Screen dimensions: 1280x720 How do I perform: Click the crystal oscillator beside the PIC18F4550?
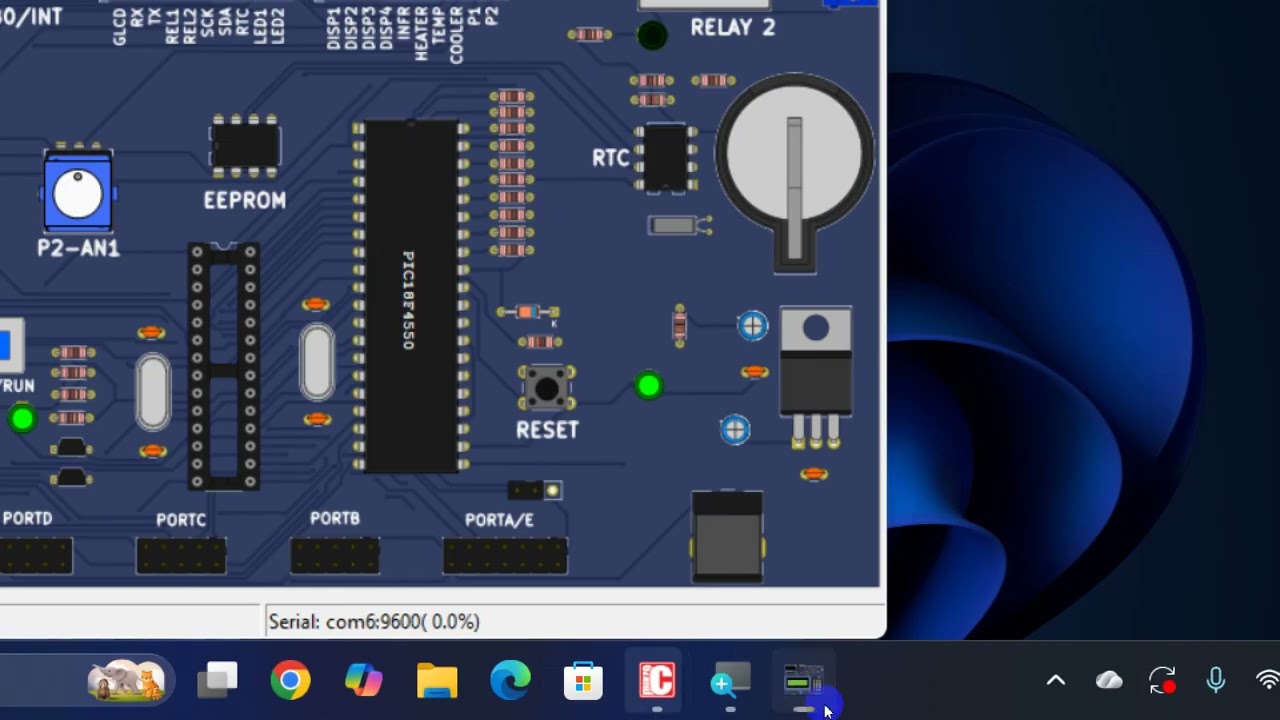pos(317,361)
